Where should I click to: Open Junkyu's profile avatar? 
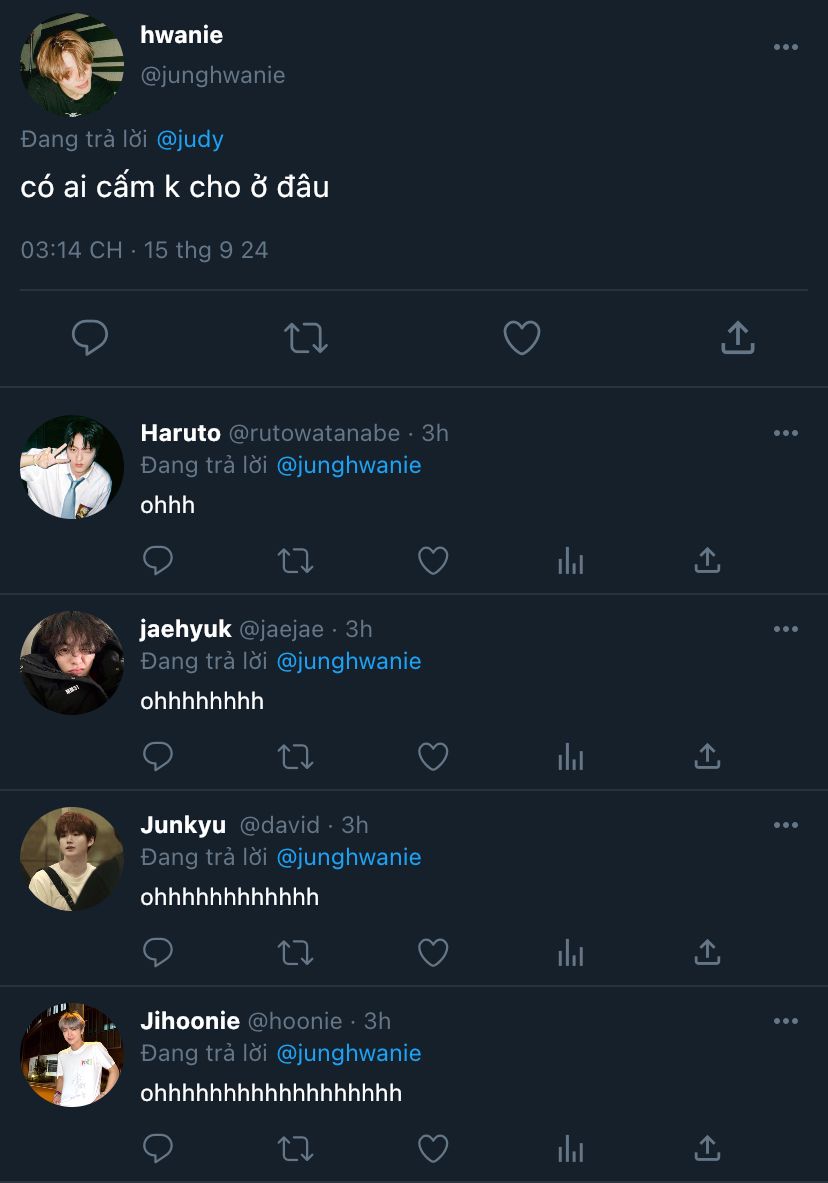tap(72, 859)
